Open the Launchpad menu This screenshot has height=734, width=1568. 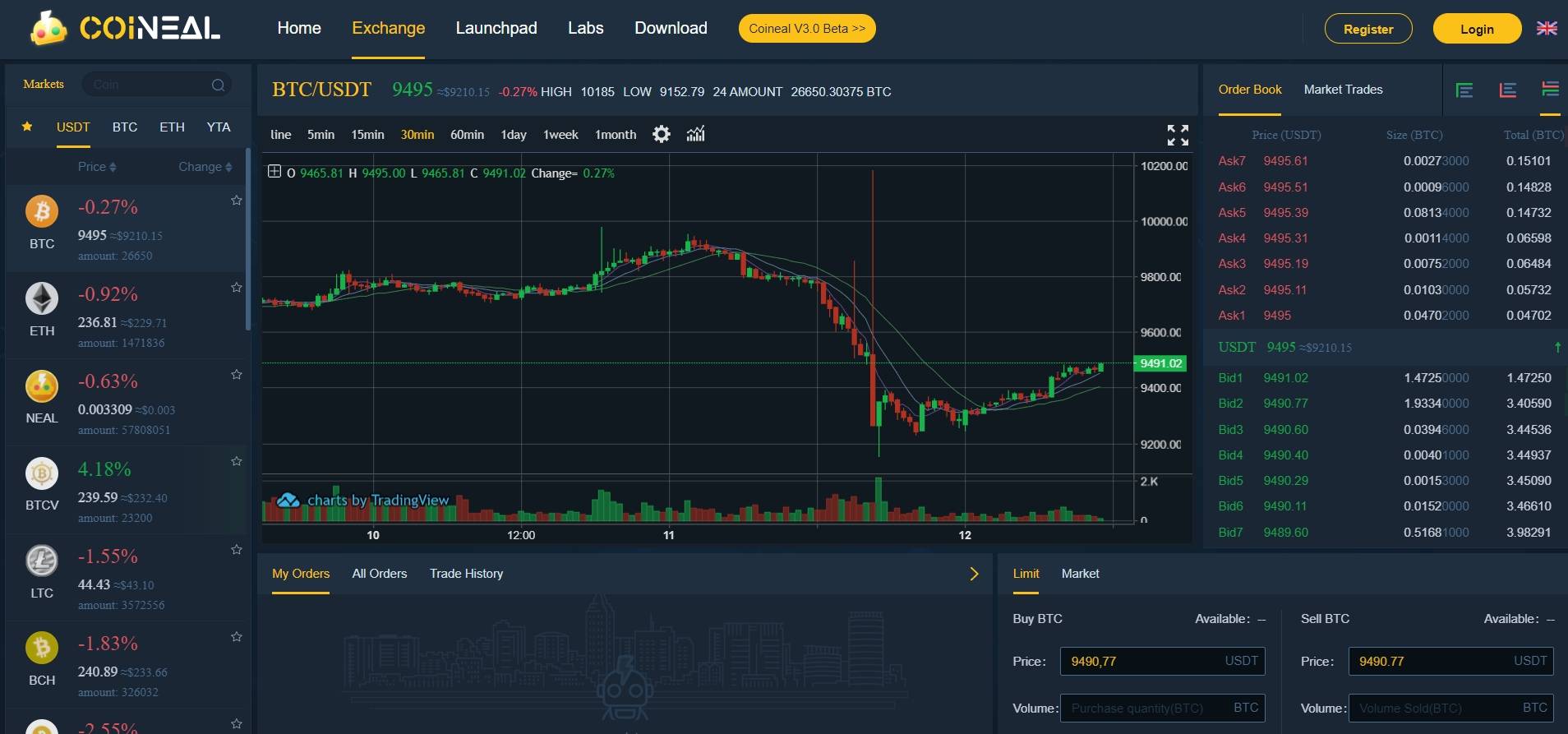(x=496, y=28)
